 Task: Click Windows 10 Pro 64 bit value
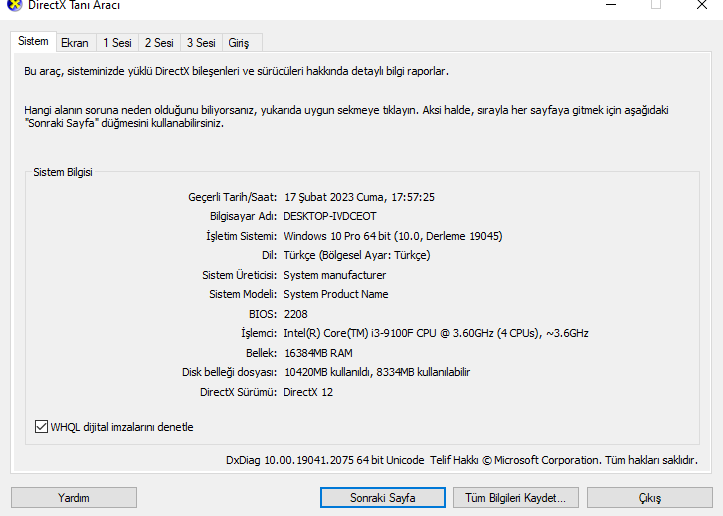393,236
